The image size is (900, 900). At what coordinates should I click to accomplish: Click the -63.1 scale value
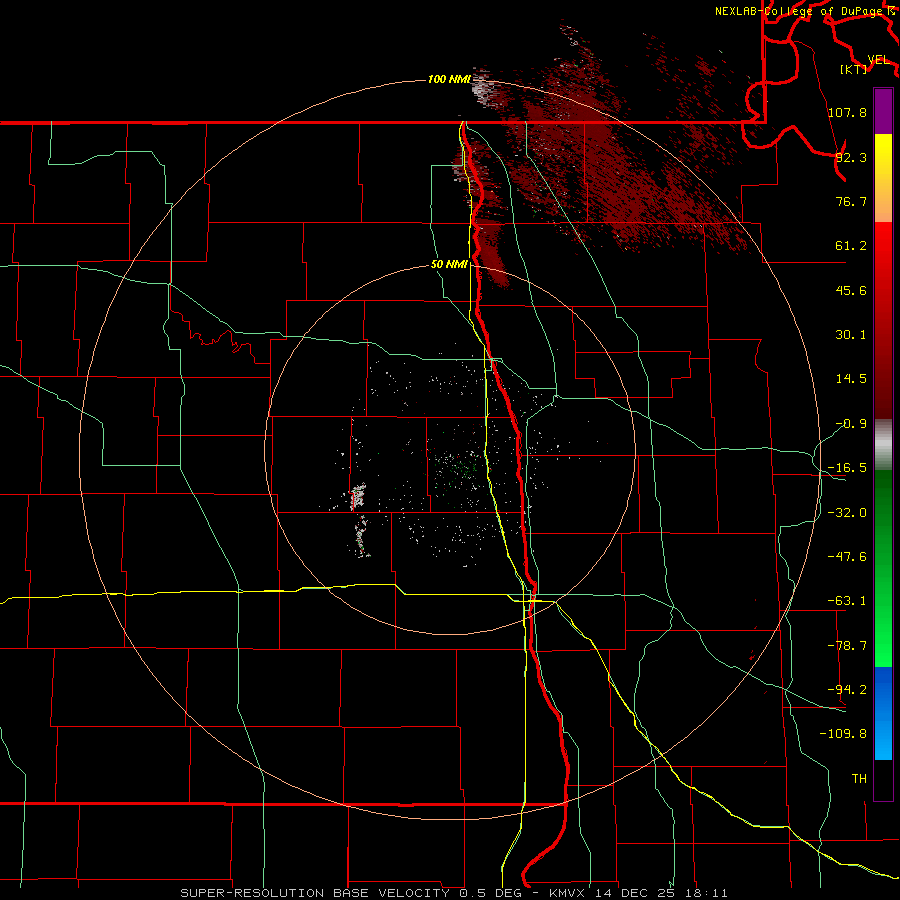(847, 601)
